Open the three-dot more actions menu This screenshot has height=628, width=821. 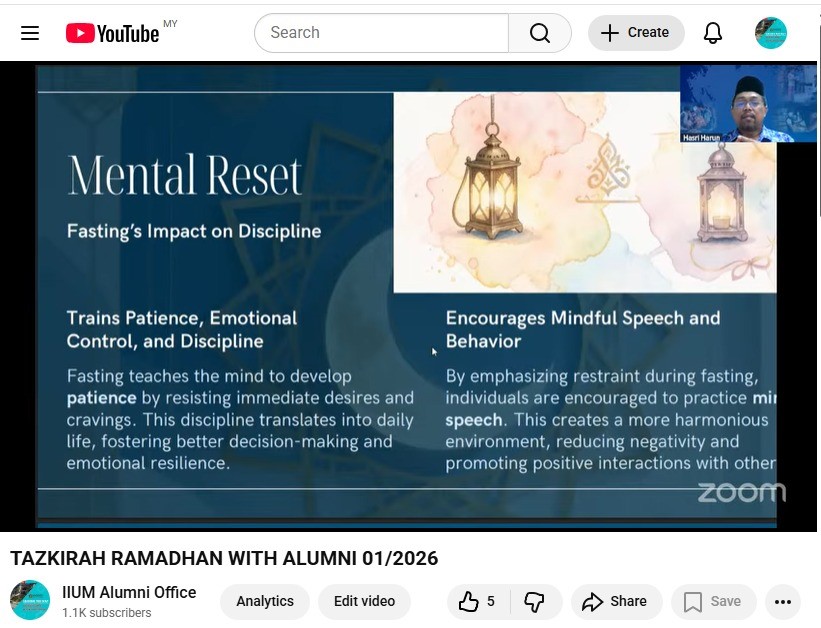click(783, 601)
